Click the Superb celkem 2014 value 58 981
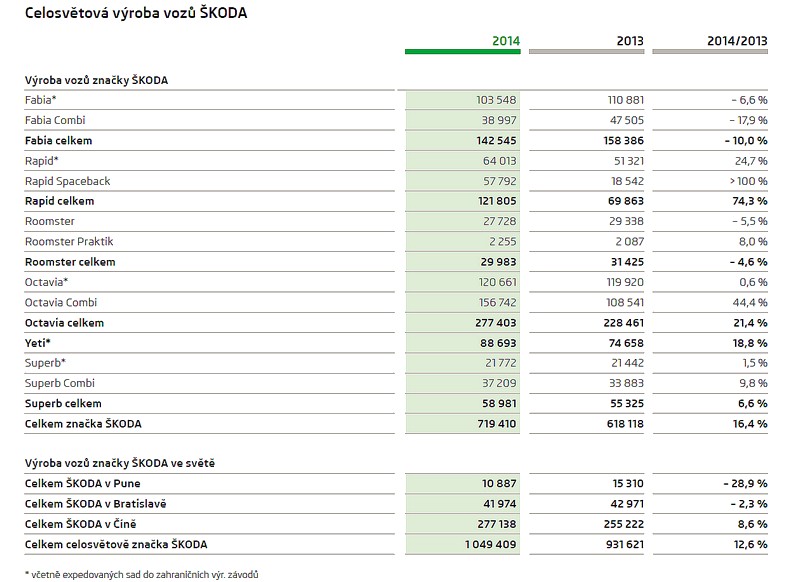 tap(499, 403)
